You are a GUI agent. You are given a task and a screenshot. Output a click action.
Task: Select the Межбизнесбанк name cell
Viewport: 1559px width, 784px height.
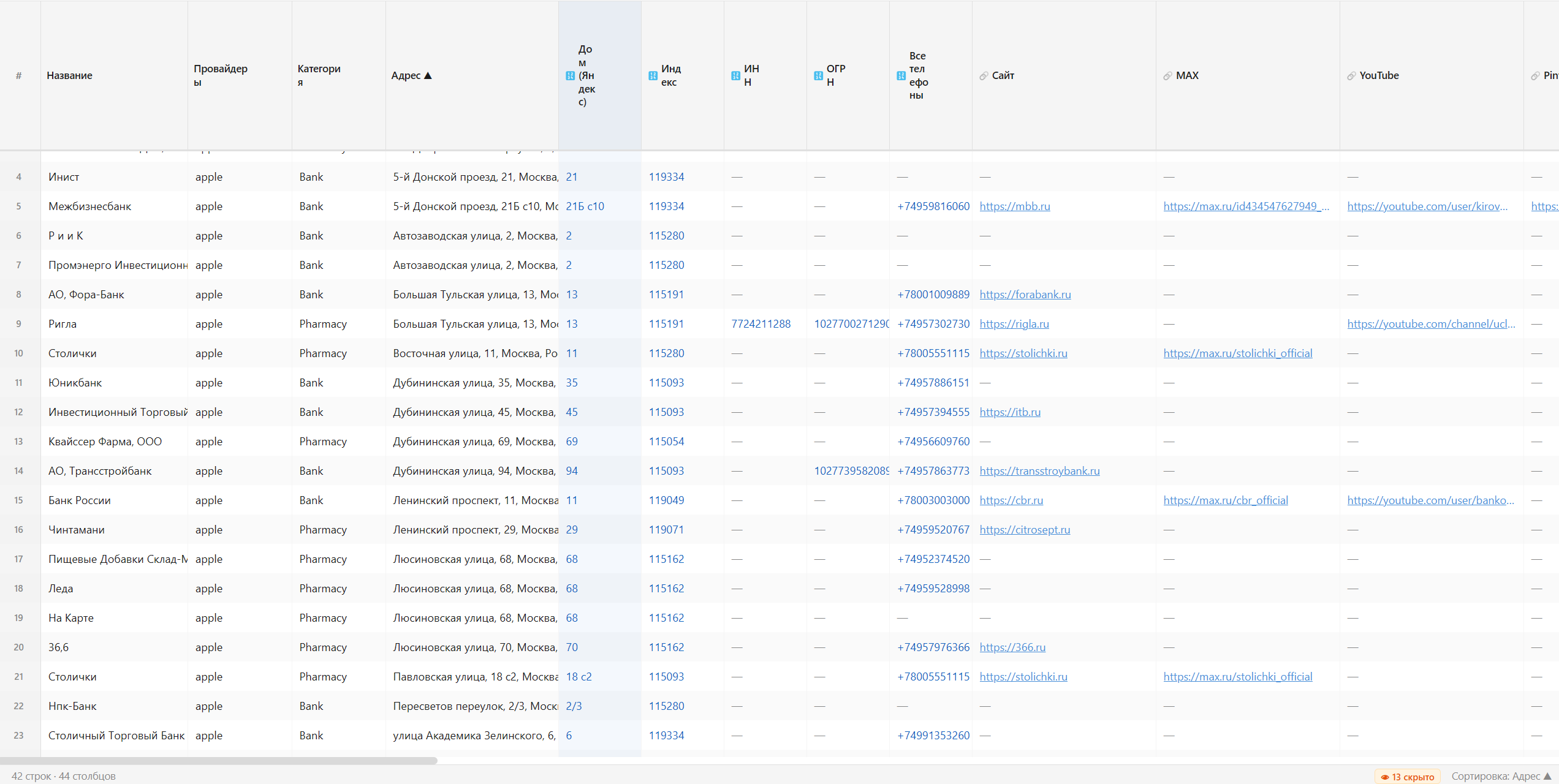[114, 206]
